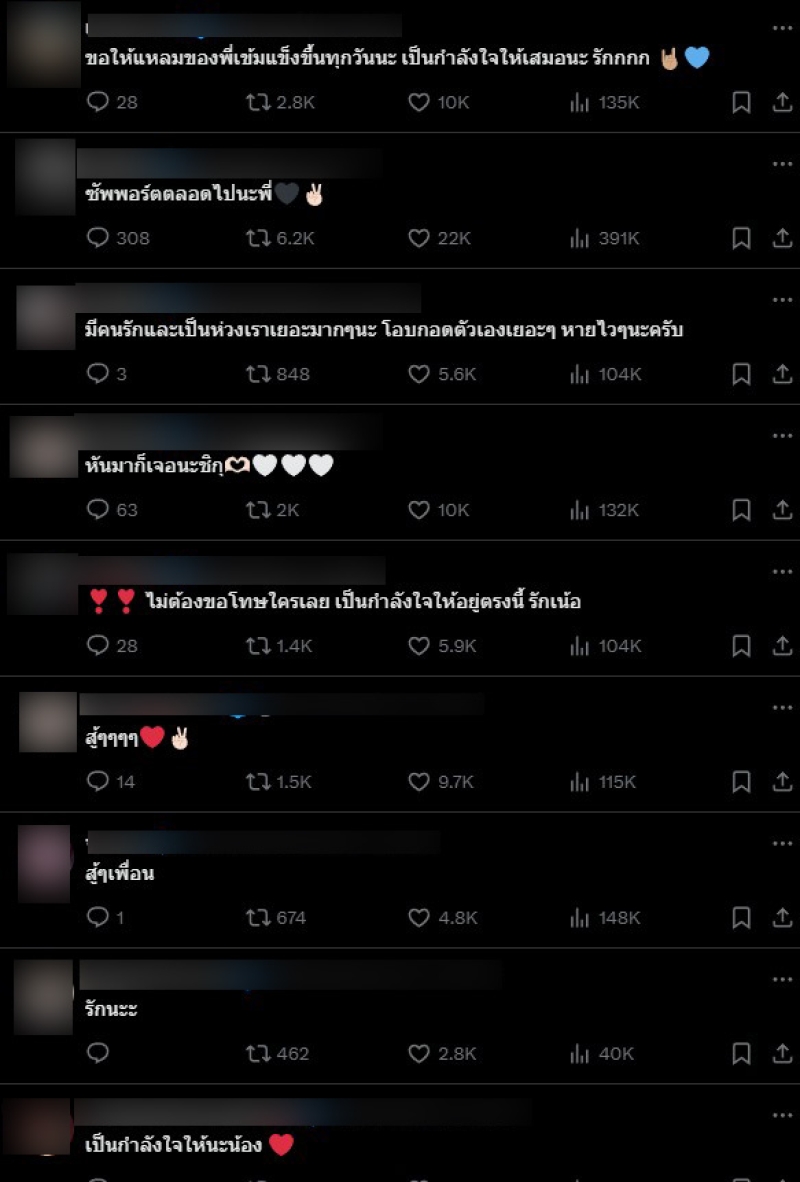Bookmark the tweet with 391K views
The width and height of the screenshot is (800, 1182).
click(741, 238)
